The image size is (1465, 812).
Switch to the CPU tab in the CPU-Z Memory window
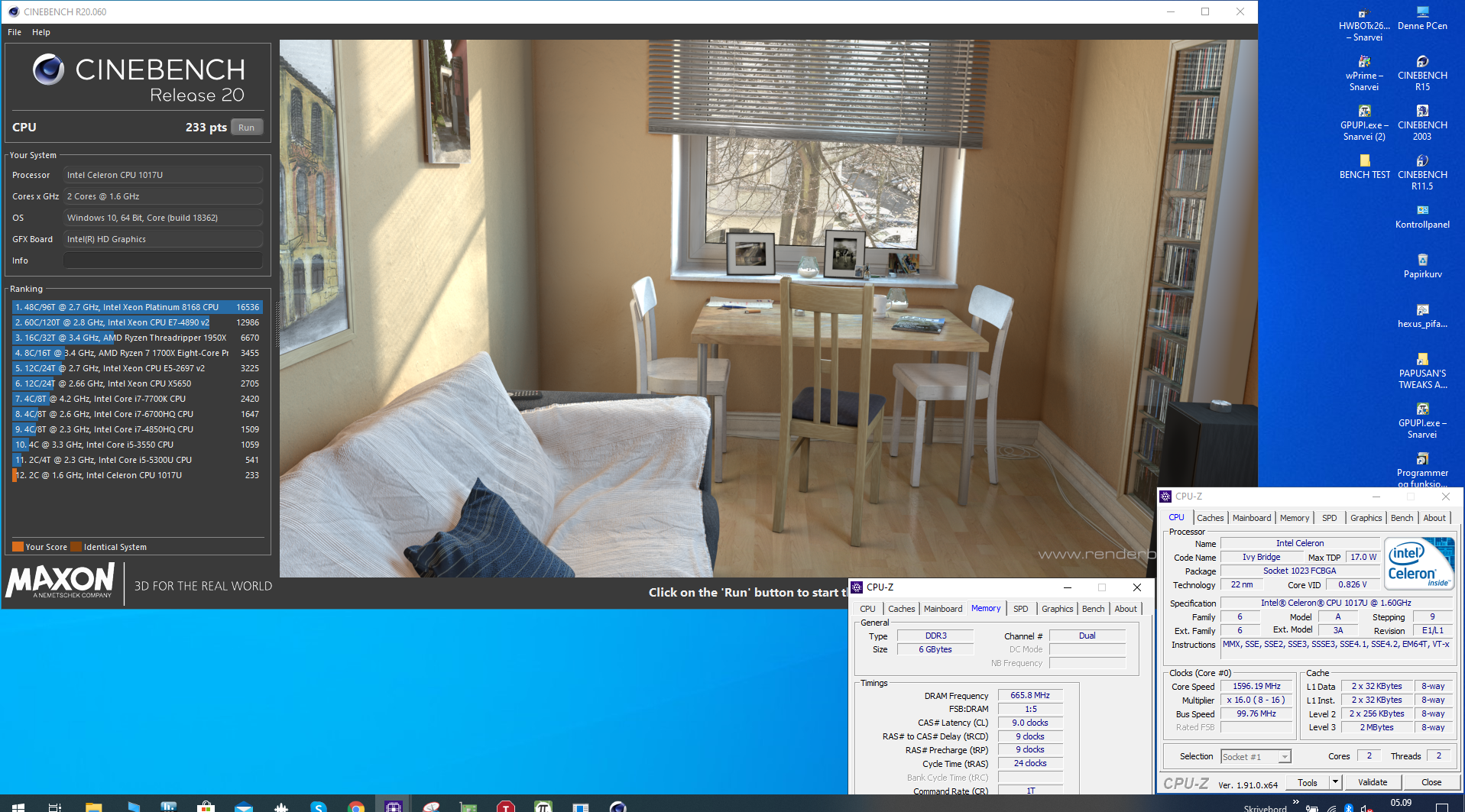(x=867, y=609)
